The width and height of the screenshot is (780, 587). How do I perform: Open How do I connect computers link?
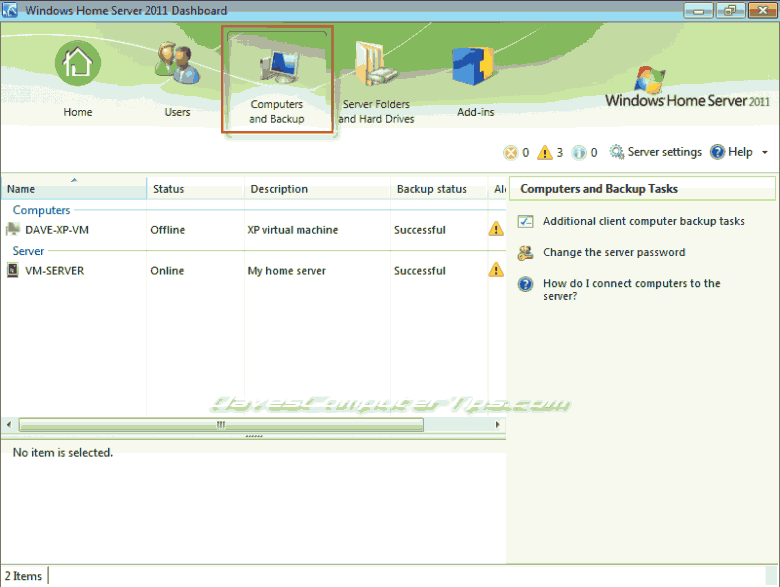tap(632, 290)
